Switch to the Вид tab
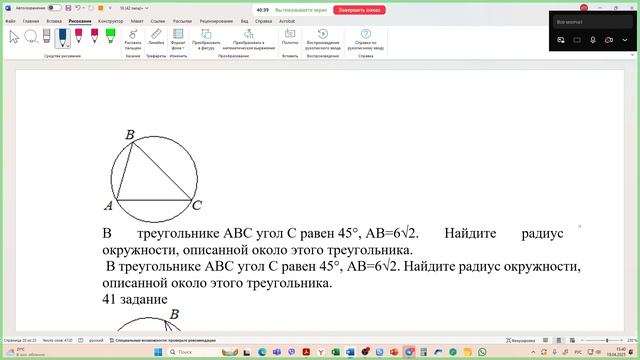 [x=244, y=21]
